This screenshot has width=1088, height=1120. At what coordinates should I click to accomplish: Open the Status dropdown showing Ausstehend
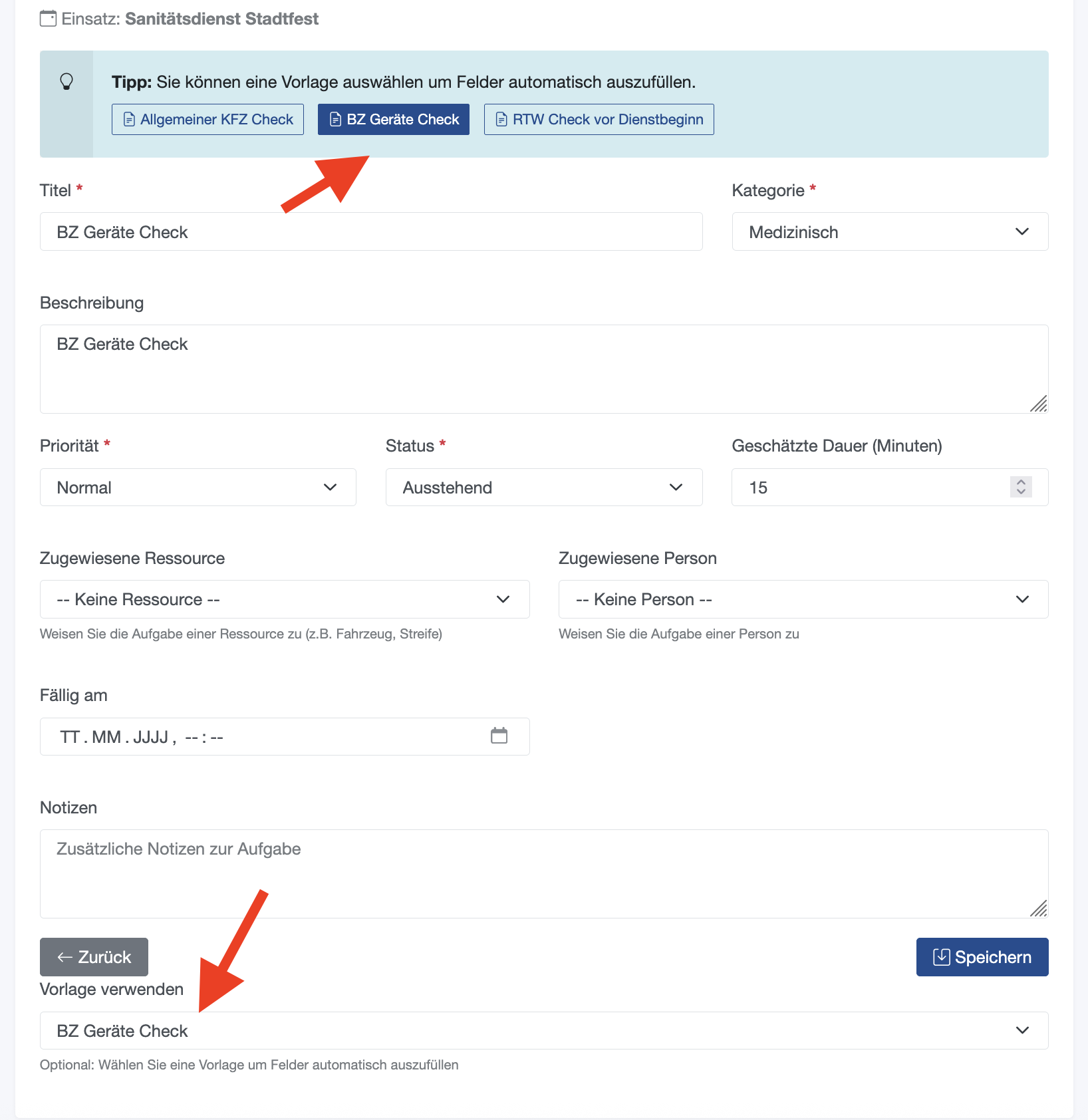coord(544,488)
